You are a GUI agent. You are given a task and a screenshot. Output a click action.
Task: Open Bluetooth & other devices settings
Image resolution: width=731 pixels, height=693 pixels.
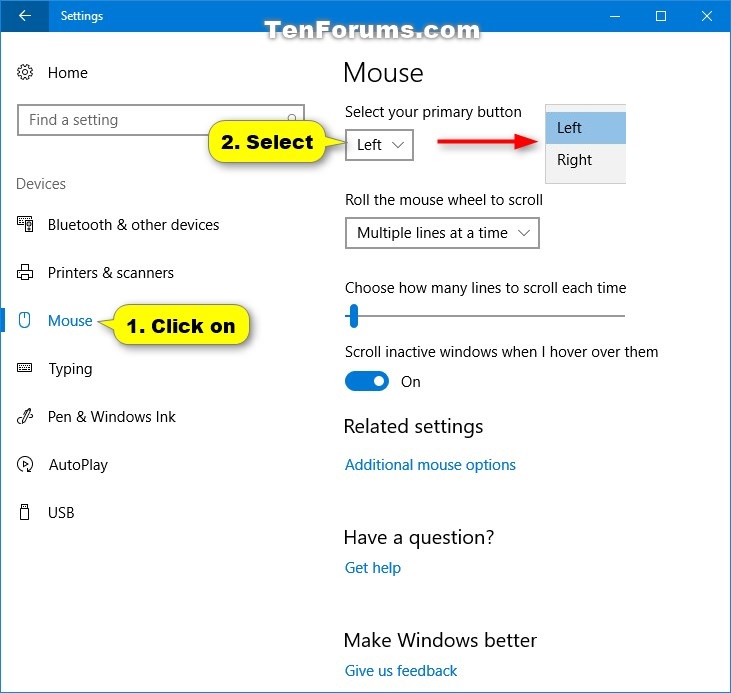click(x=133, y=225)
